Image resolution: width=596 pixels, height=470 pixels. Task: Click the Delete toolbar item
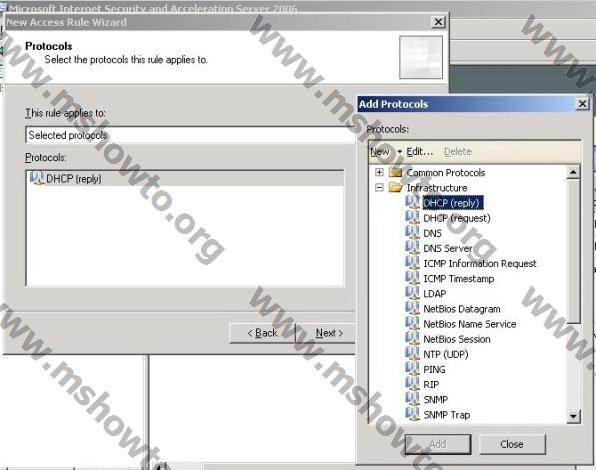[x=458, y=151]
